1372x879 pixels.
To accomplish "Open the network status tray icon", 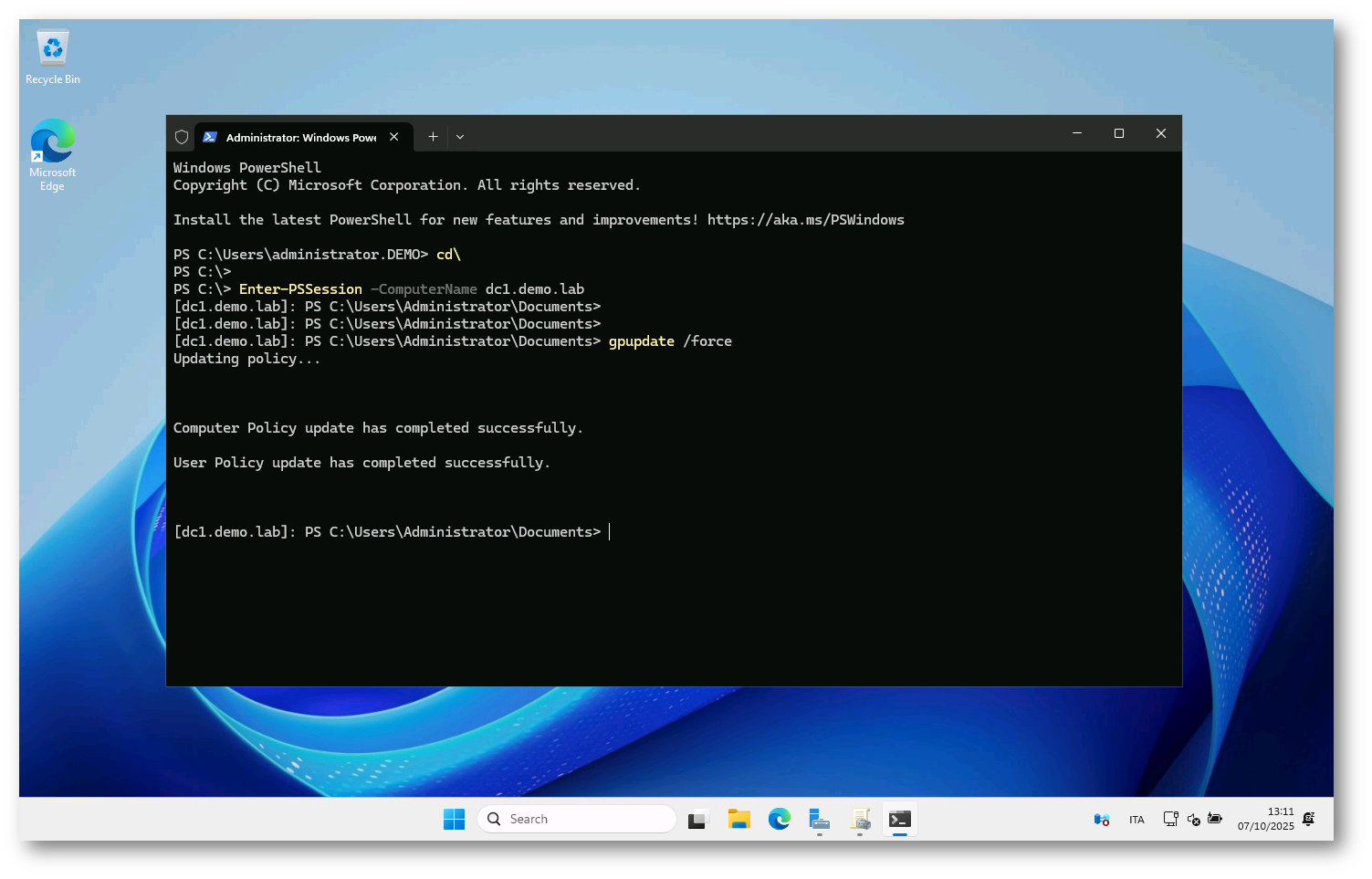I will pos(1170,820).
